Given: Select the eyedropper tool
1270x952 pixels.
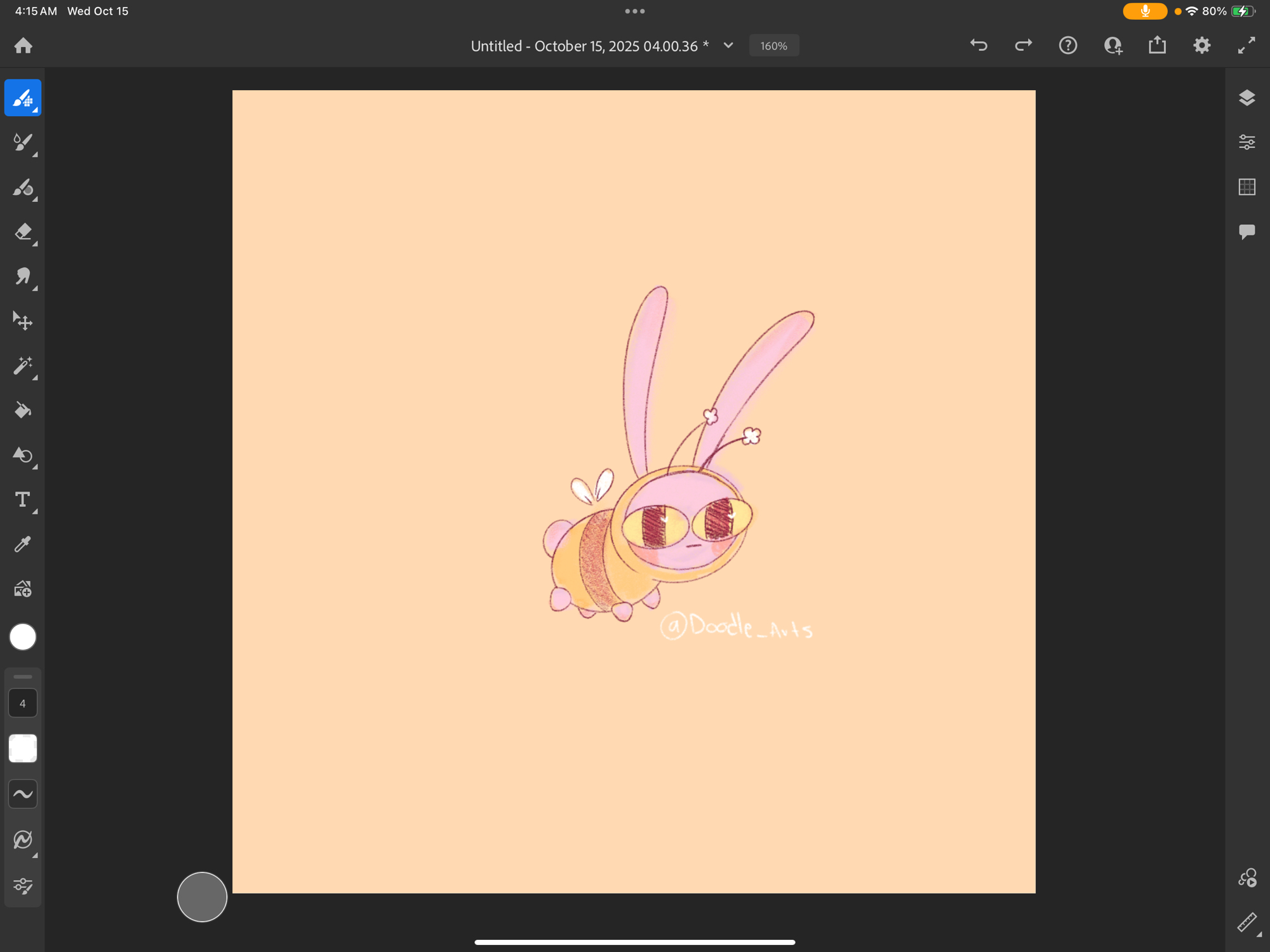Looking at the screenshot, I should point(23,544).
